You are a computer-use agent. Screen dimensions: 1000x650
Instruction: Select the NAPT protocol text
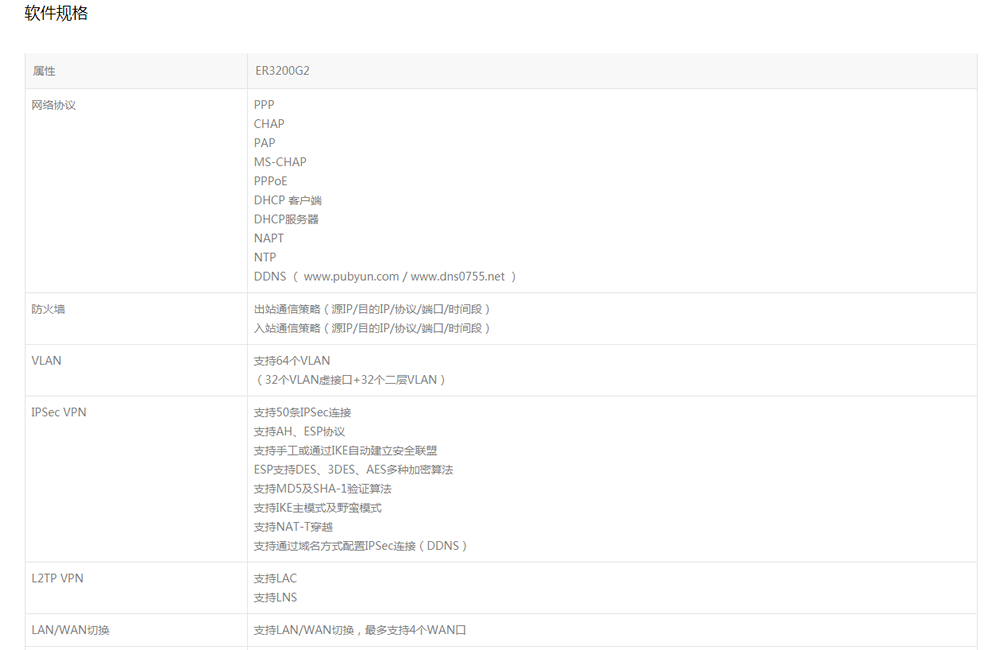267,238
